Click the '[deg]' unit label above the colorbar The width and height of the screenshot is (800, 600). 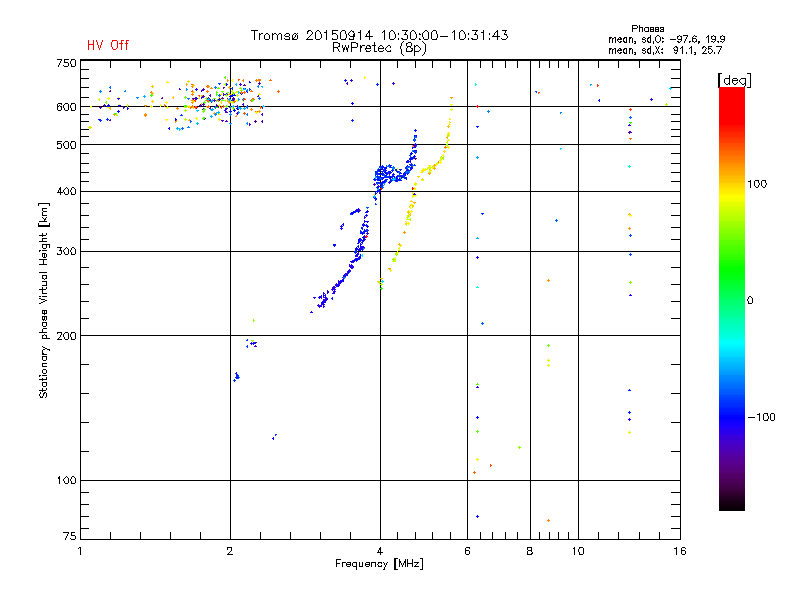[734, 80]
